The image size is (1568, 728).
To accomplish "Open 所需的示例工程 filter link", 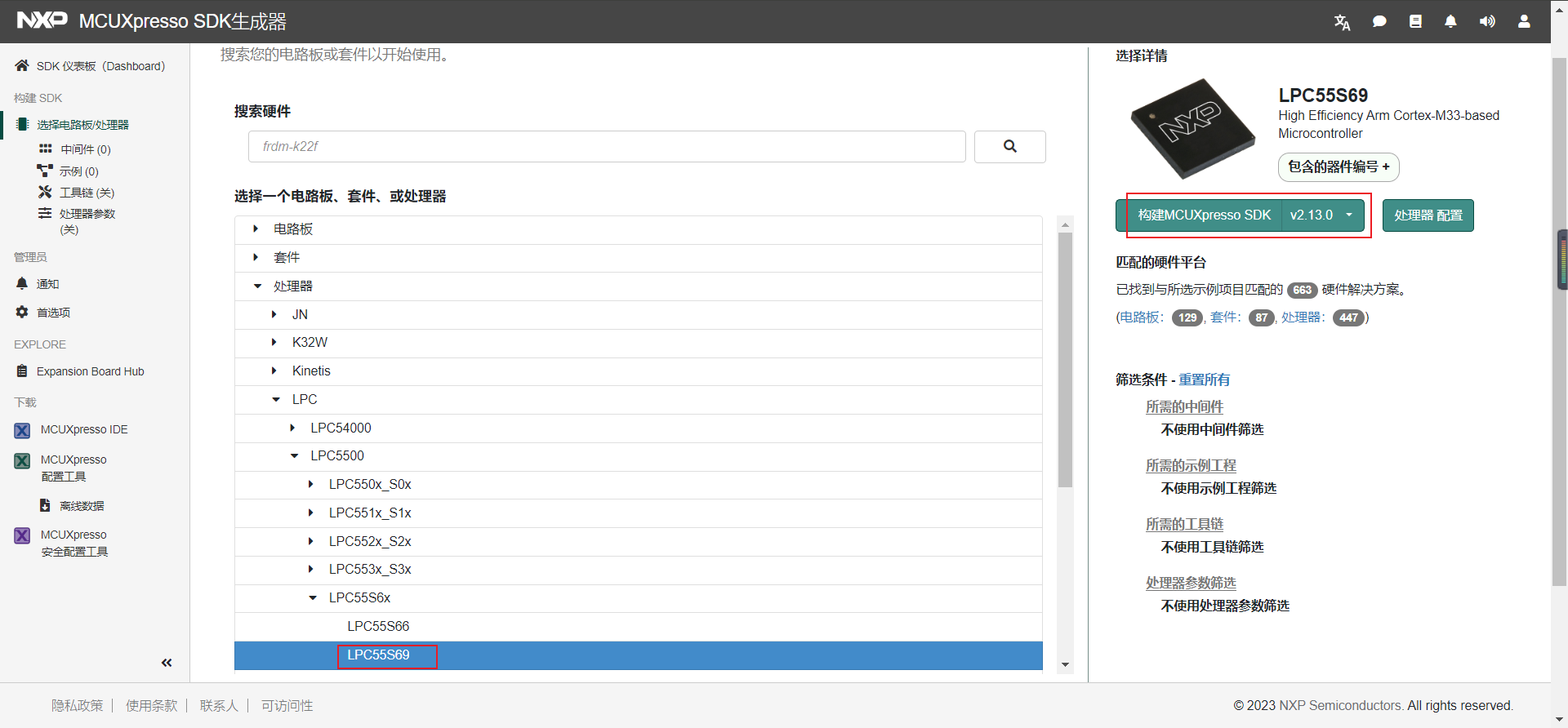I will (x=1191, y=465).
